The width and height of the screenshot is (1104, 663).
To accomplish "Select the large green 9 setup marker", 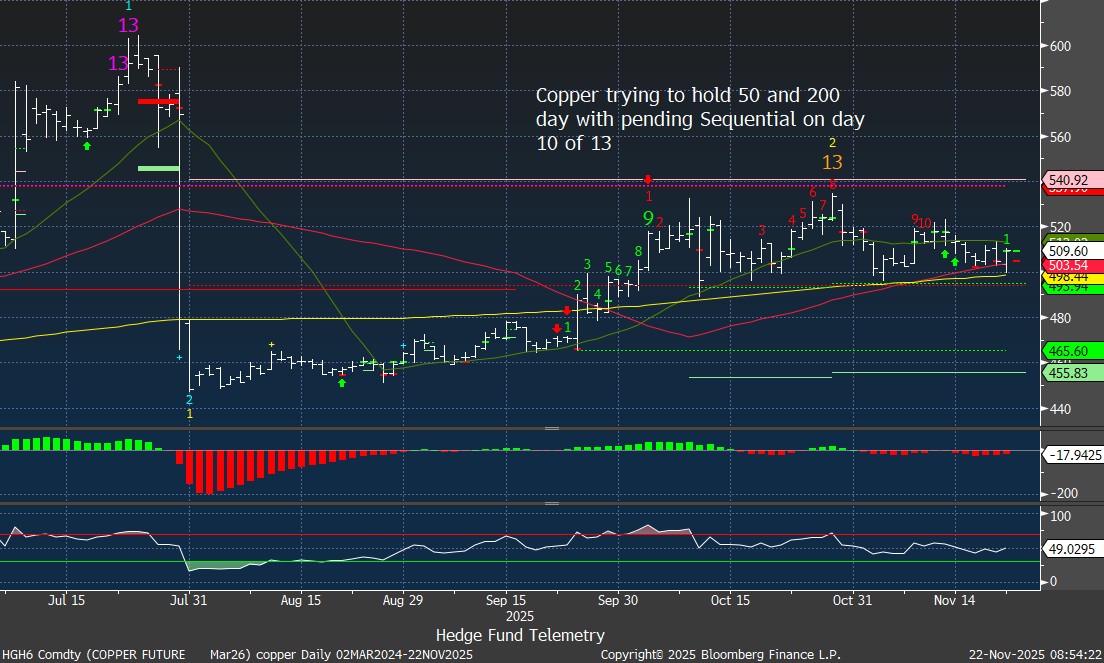I will [x=648, y=217].
